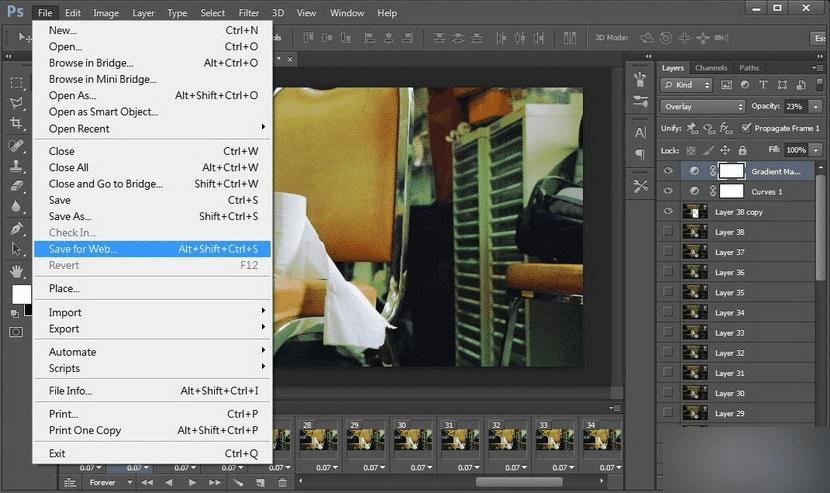This screenshot has width=830, height=493.
Task: Show Layer 38 visibility box
Action: click(x=668, y=231)
